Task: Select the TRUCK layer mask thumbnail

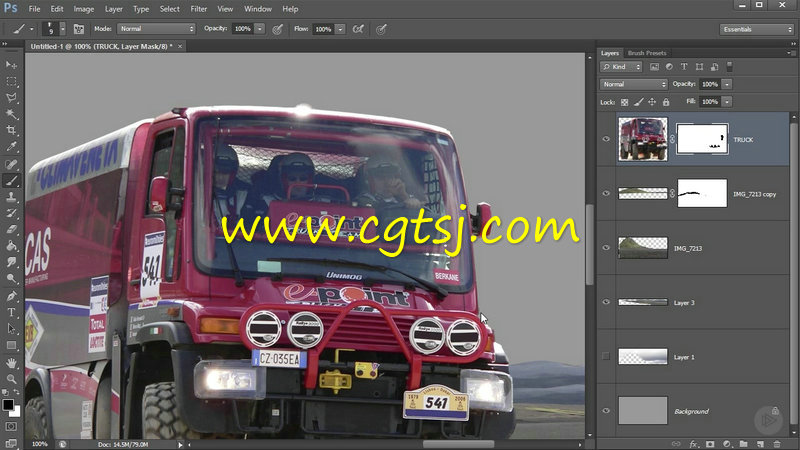Action: [x=702, y=139]
